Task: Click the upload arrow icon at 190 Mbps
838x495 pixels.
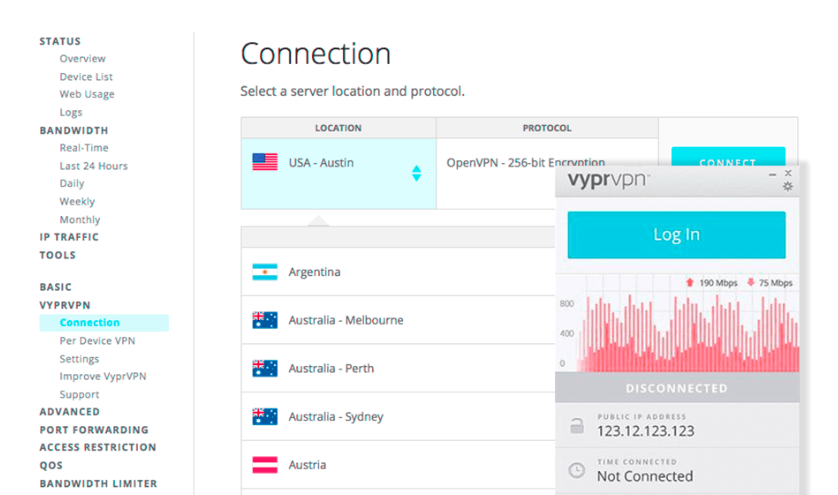Action: (x=689, y=282)
